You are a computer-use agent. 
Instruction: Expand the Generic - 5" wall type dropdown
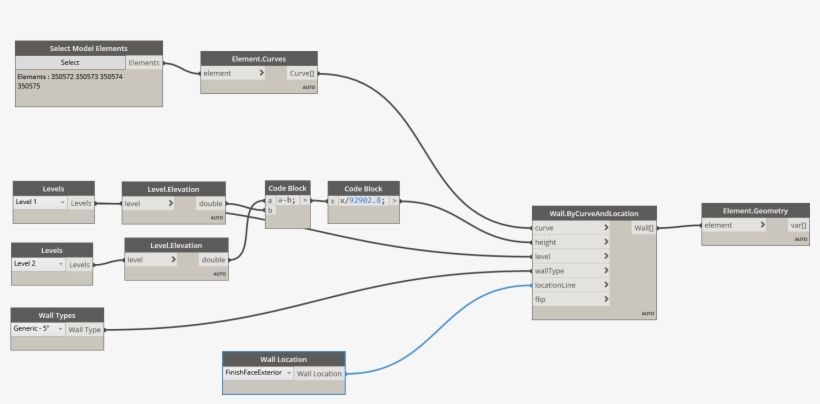[x=38, y=329]
